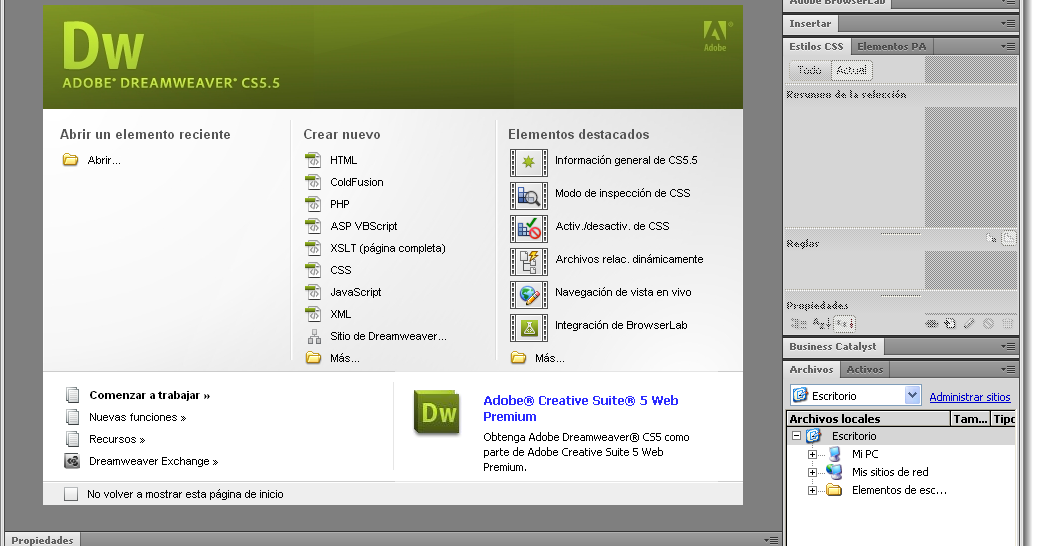Click the Administrar sitios link
Screen dimensions: 1039x546
coord(969,397)
